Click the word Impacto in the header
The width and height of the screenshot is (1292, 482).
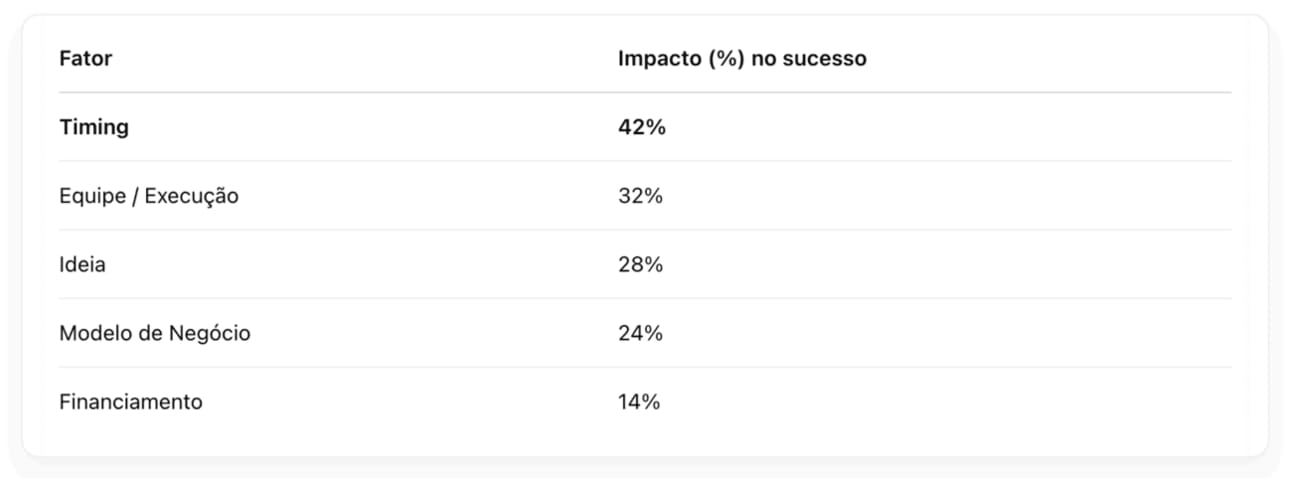pyautogui.click(x=659, y=58)
